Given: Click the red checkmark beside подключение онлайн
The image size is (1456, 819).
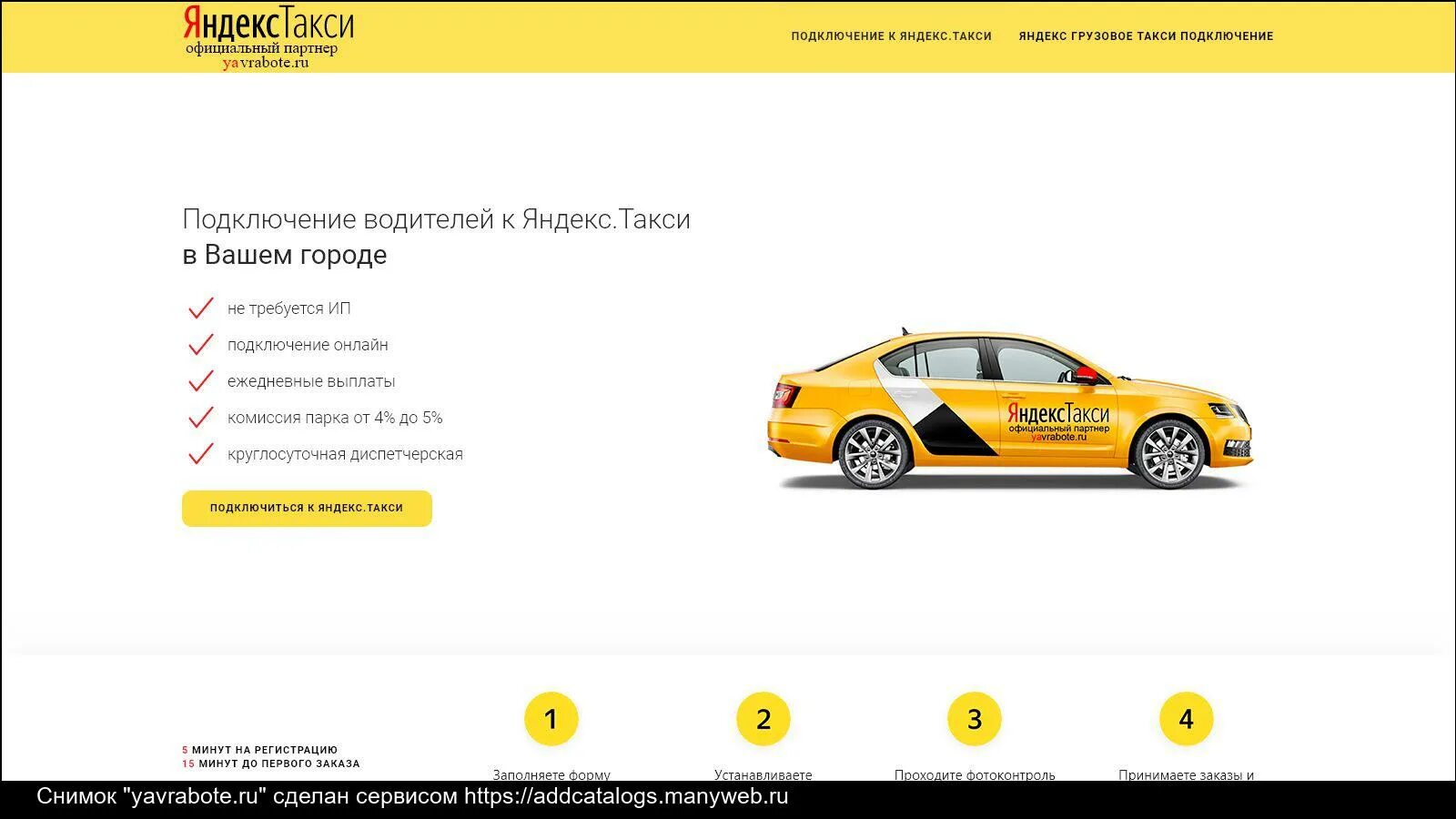Looking at the screenshot, I should (x=200, y=344).
